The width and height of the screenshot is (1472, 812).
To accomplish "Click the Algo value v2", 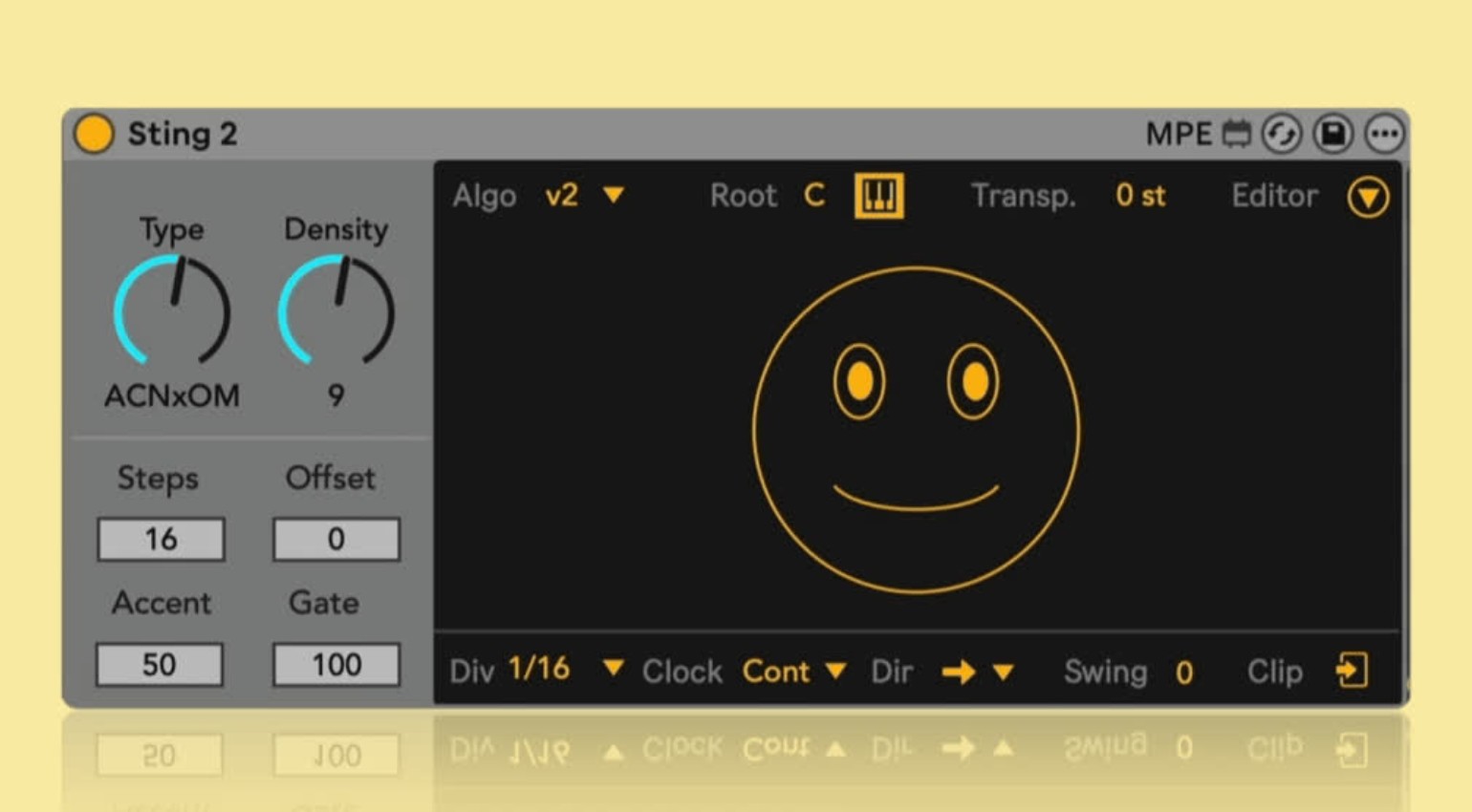I will (x=562, y=195).
